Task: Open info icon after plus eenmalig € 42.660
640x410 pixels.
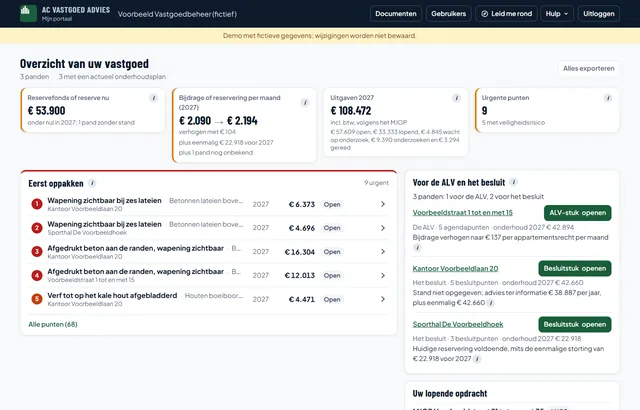Action: [x=491, y=303]
